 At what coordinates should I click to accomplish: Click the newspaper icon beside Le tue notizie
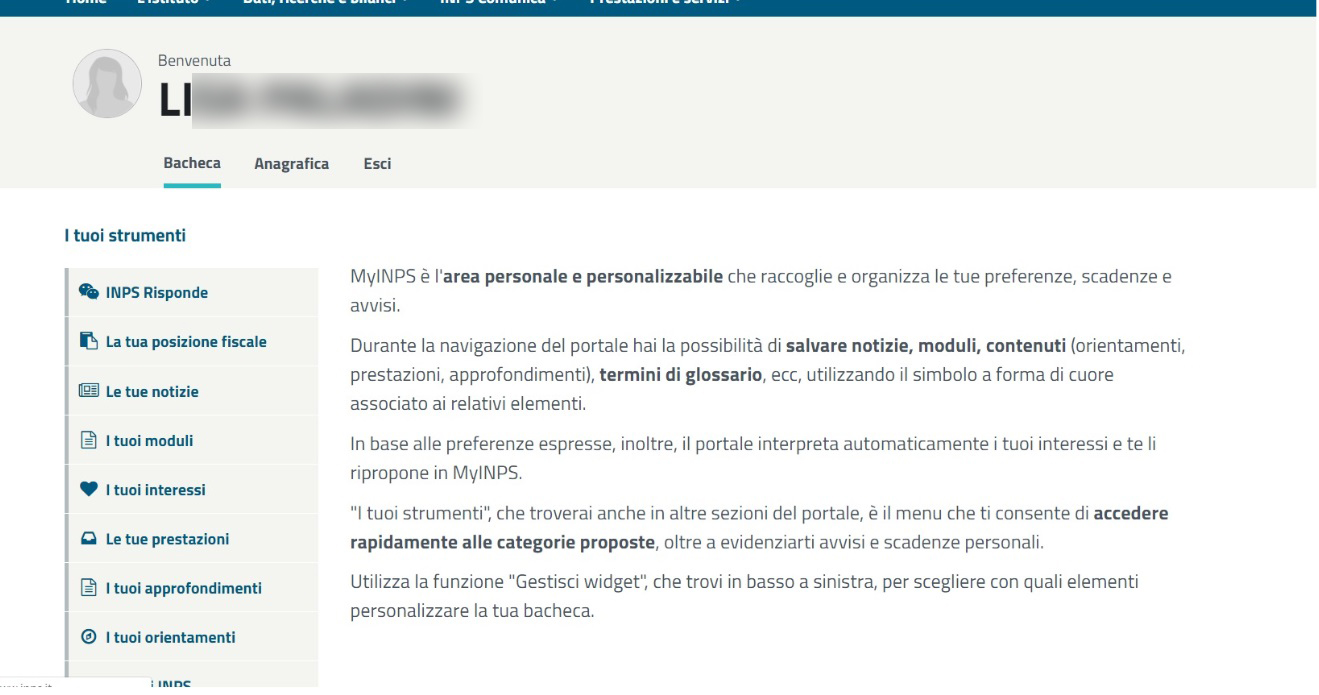pos(88,391)
